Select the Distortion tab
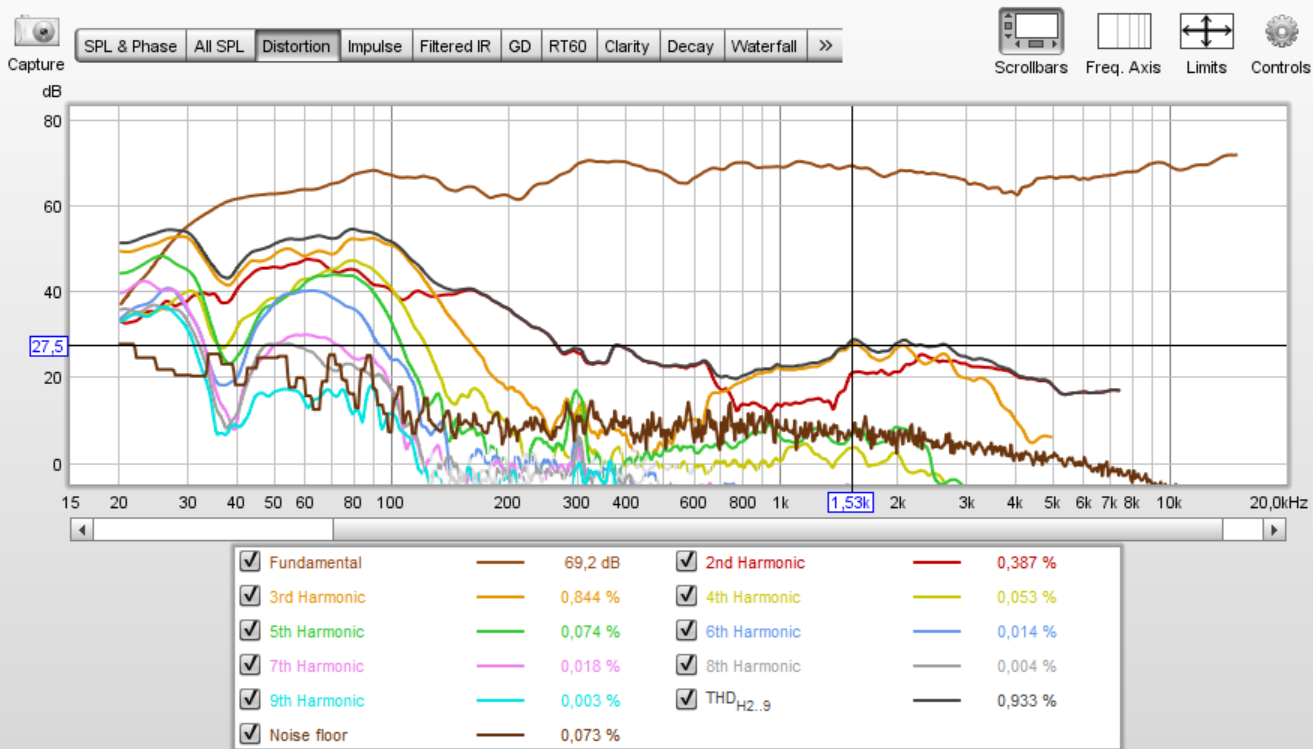Viewport: 1313px width, 749px height. pos(296,46)
